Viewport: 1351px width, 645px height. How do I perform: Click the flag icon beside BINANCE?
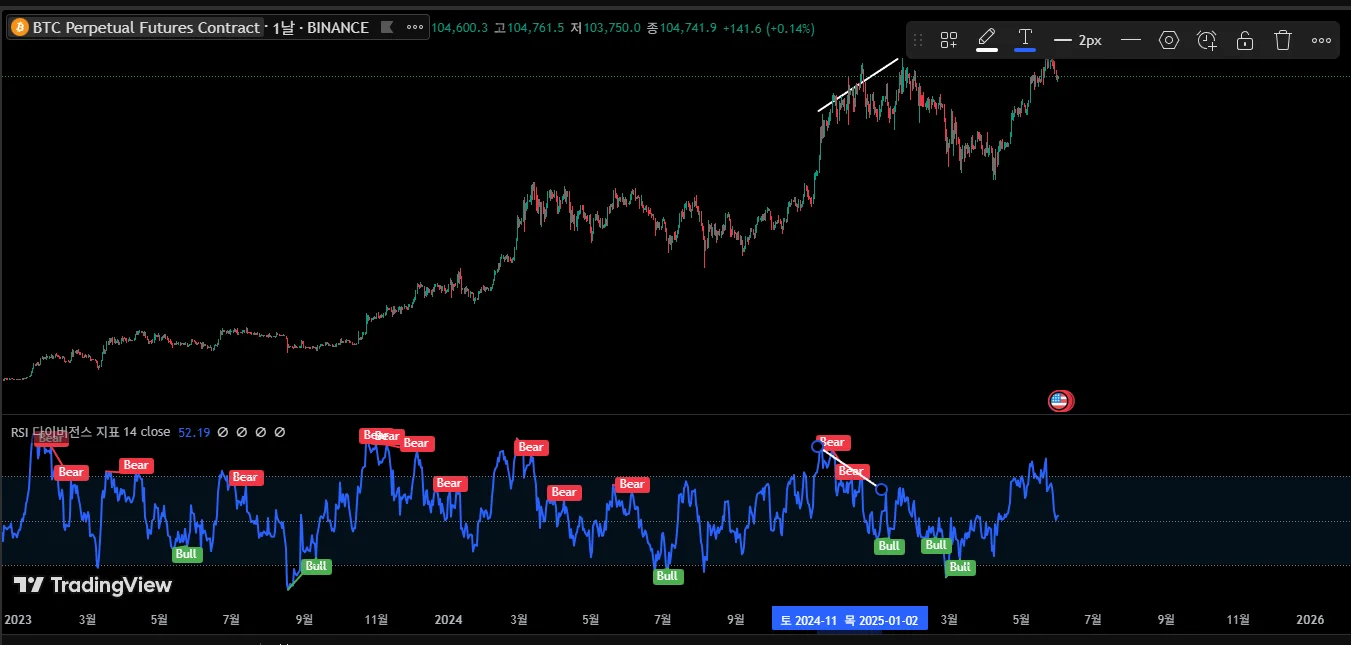389,28
